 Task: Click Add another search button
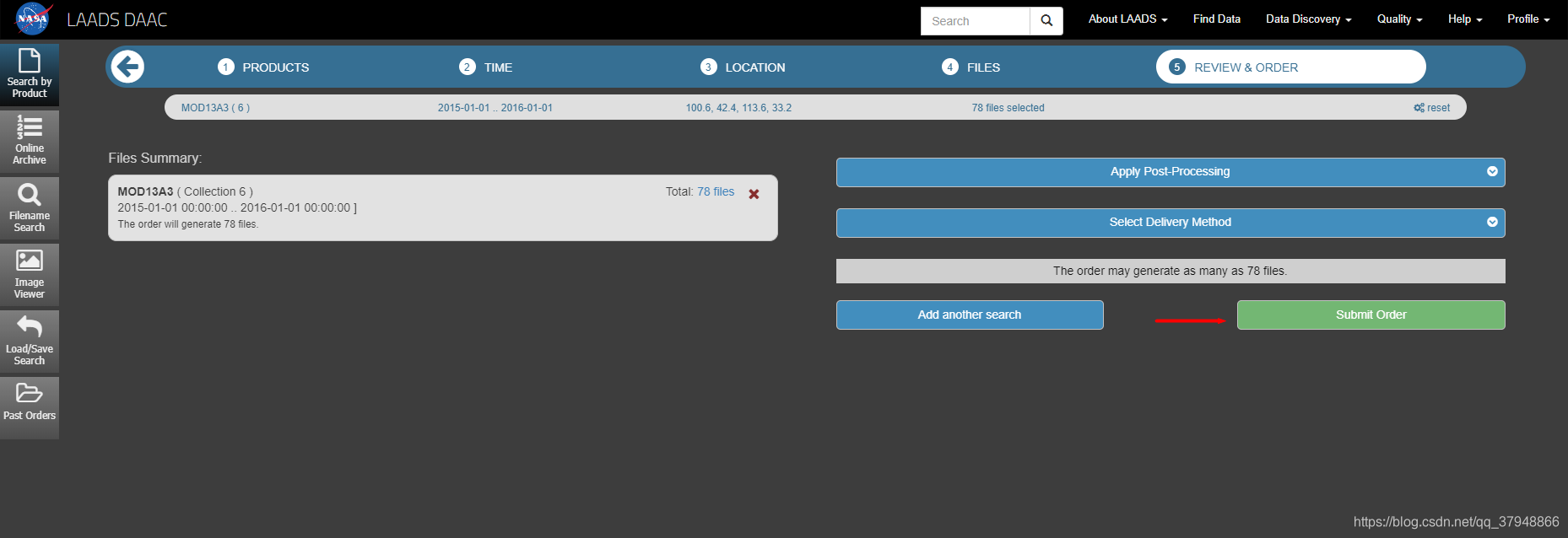(x=970, y=315)
